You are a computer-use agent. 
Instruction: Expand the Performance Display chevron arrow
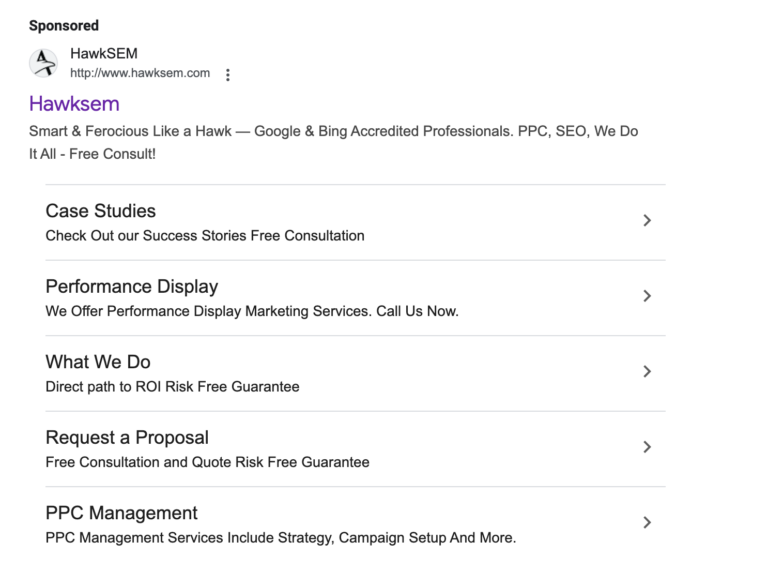[x=647, y=296]
